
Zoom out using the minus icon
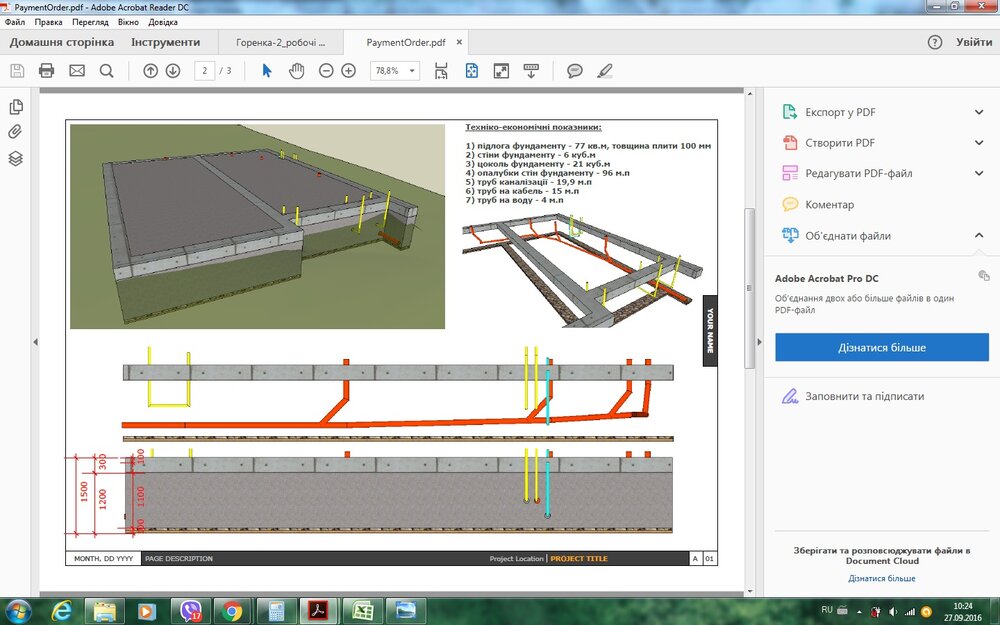click(326, 71)
